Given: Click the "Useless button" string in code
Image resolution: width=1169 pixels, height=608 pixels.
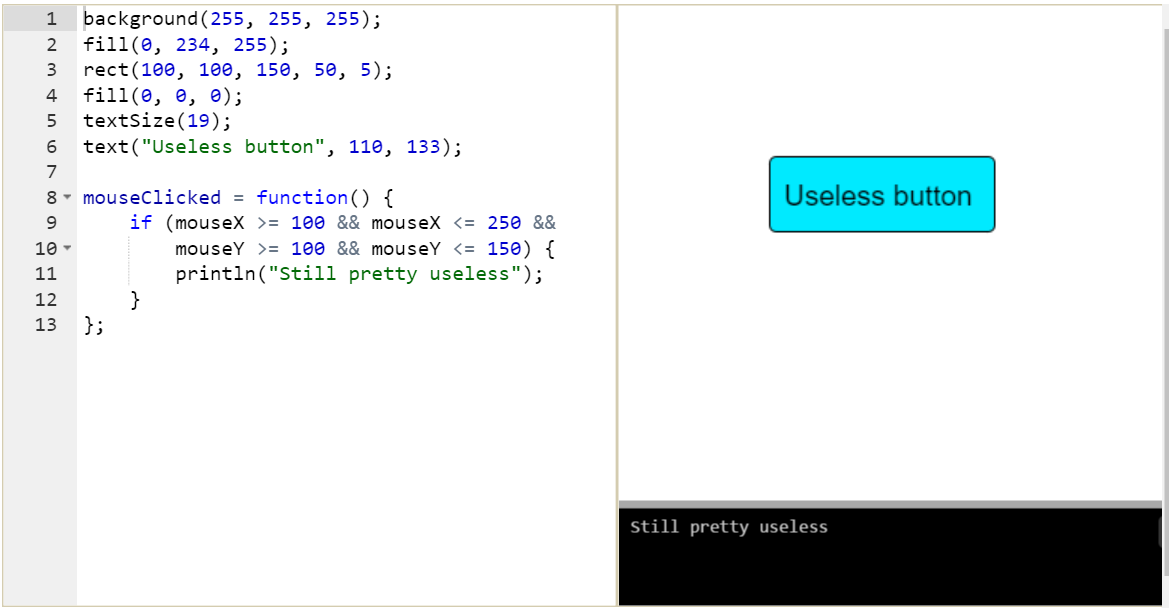Looking at the screenshot, I should [x=251, y=147].
